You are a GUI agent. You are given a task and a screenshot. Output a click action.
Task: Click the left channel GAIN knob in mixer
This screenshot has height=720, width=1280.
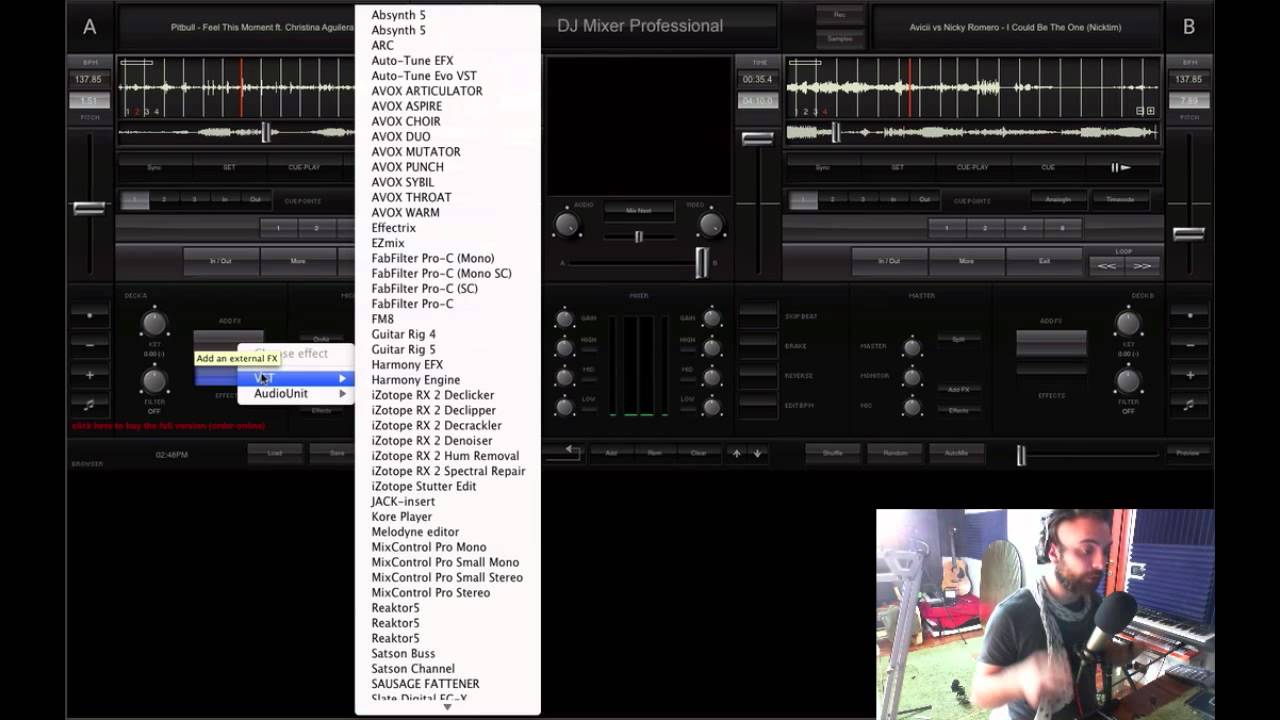564,319
